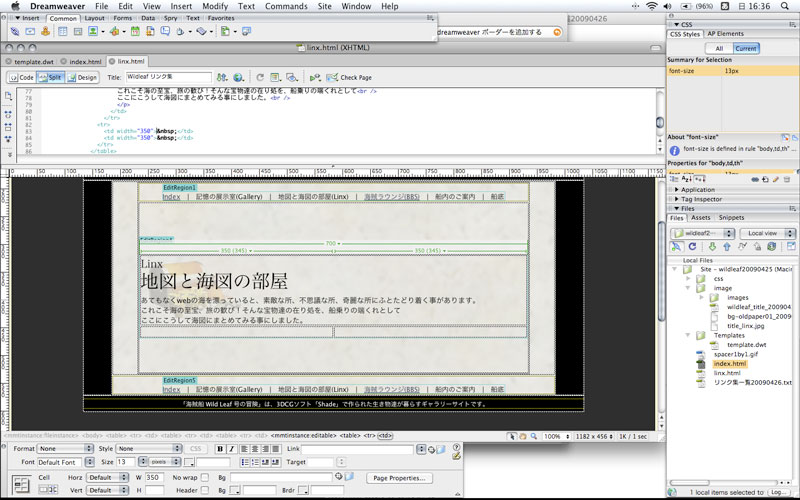
Task: Open the Format dropdown
Action: [66, 448]
